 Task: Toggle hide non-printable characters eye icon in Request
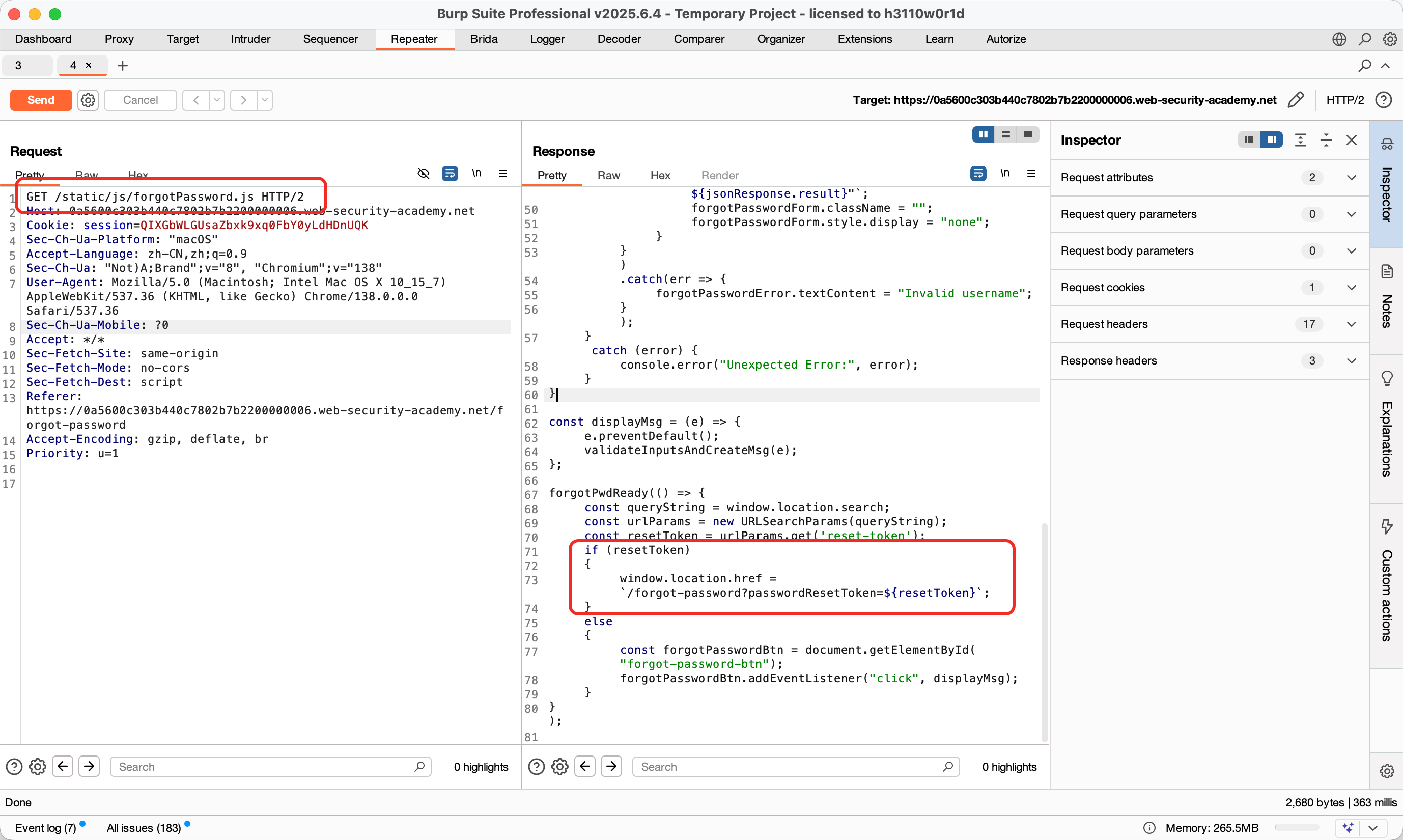coord(424,173)
